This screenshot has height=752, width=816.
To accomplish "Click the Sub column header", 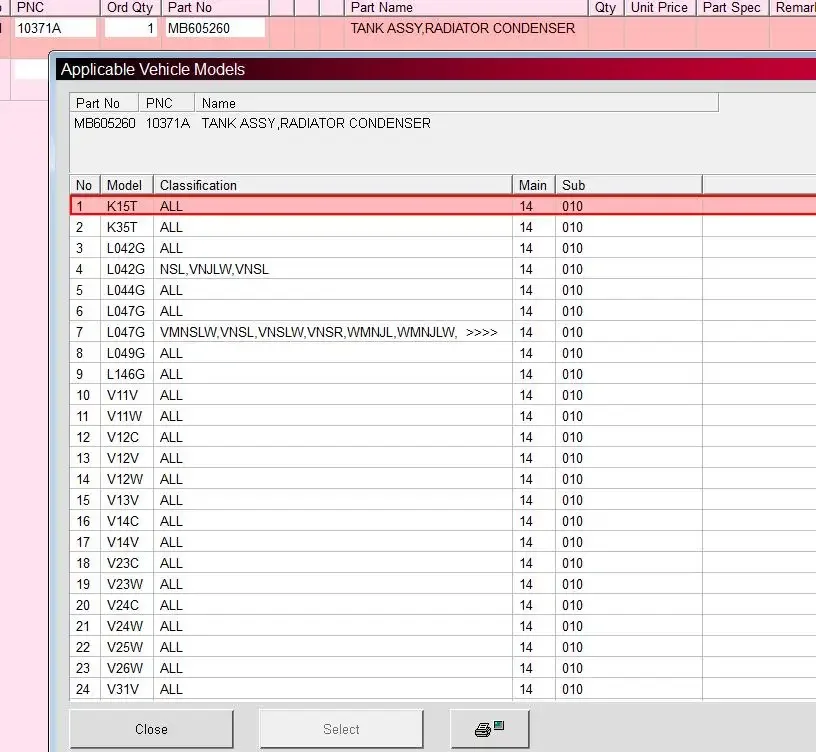I will pyautogui.click(x=629, y=185).
